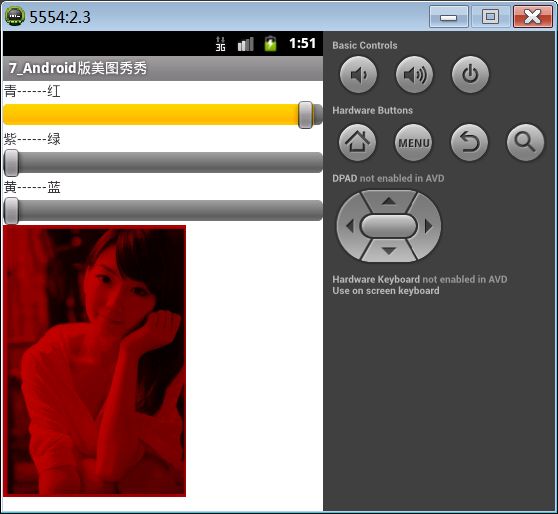The image size is (558, 514).
Task: Click the 紫------绿 slider thumb
Action: tap(11, 163)
